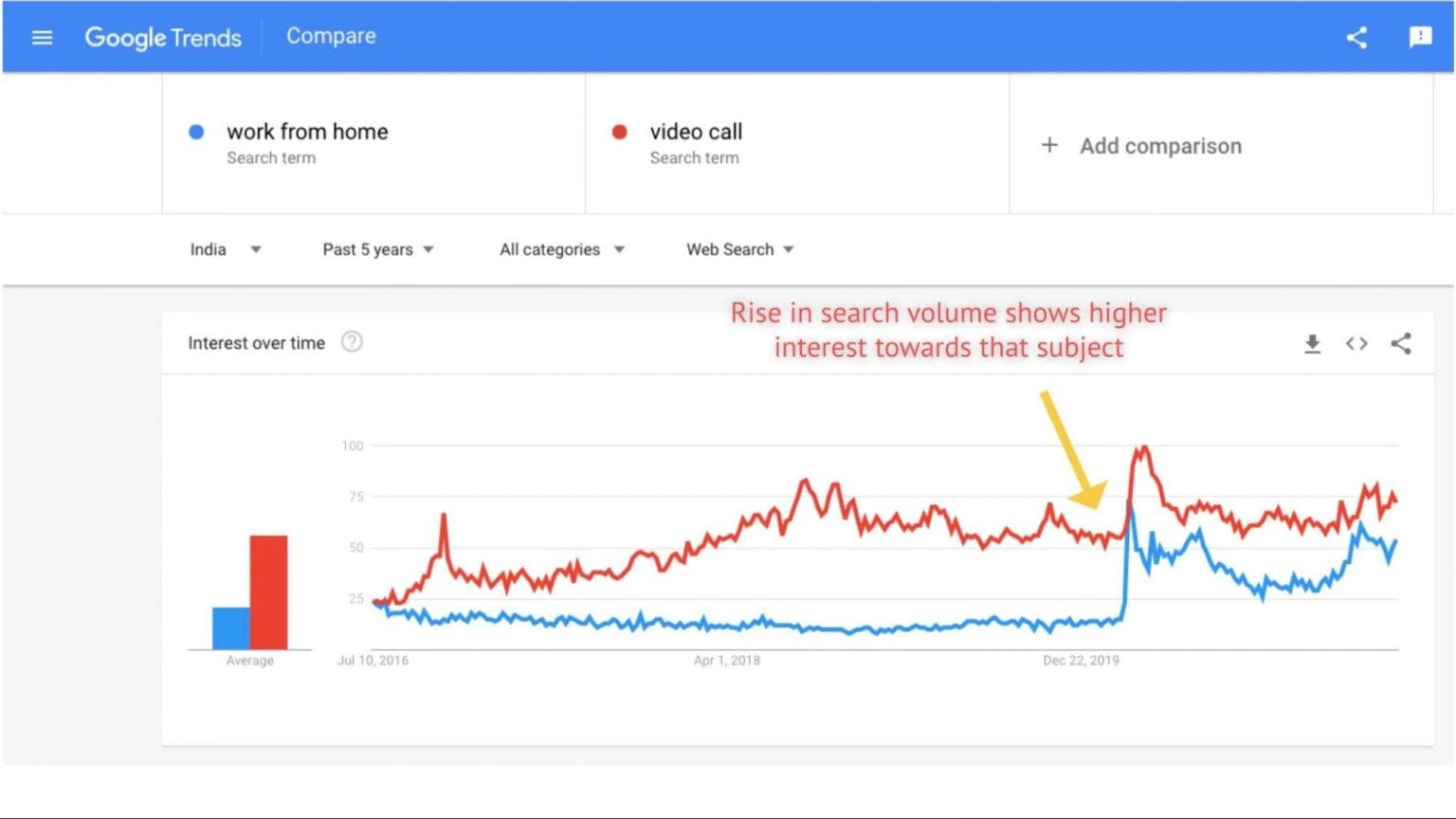Click the red video call dot
This screenshot has height=819, width=1456.
(x=619, y=132)
